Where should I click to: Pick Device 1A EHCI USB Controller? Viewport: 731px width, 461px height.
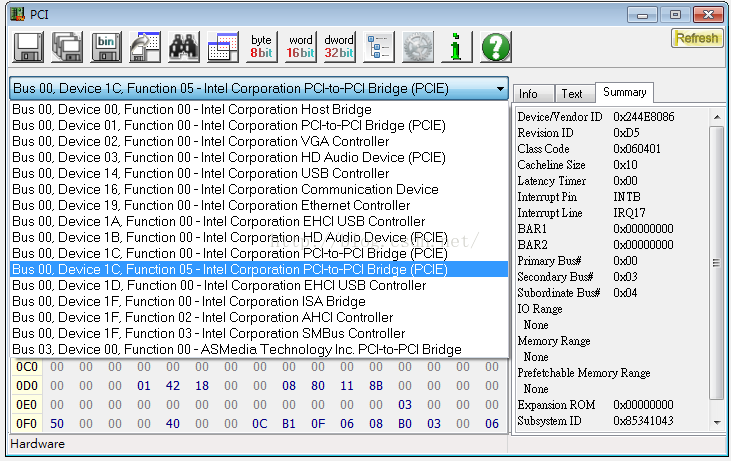point(259,221)
